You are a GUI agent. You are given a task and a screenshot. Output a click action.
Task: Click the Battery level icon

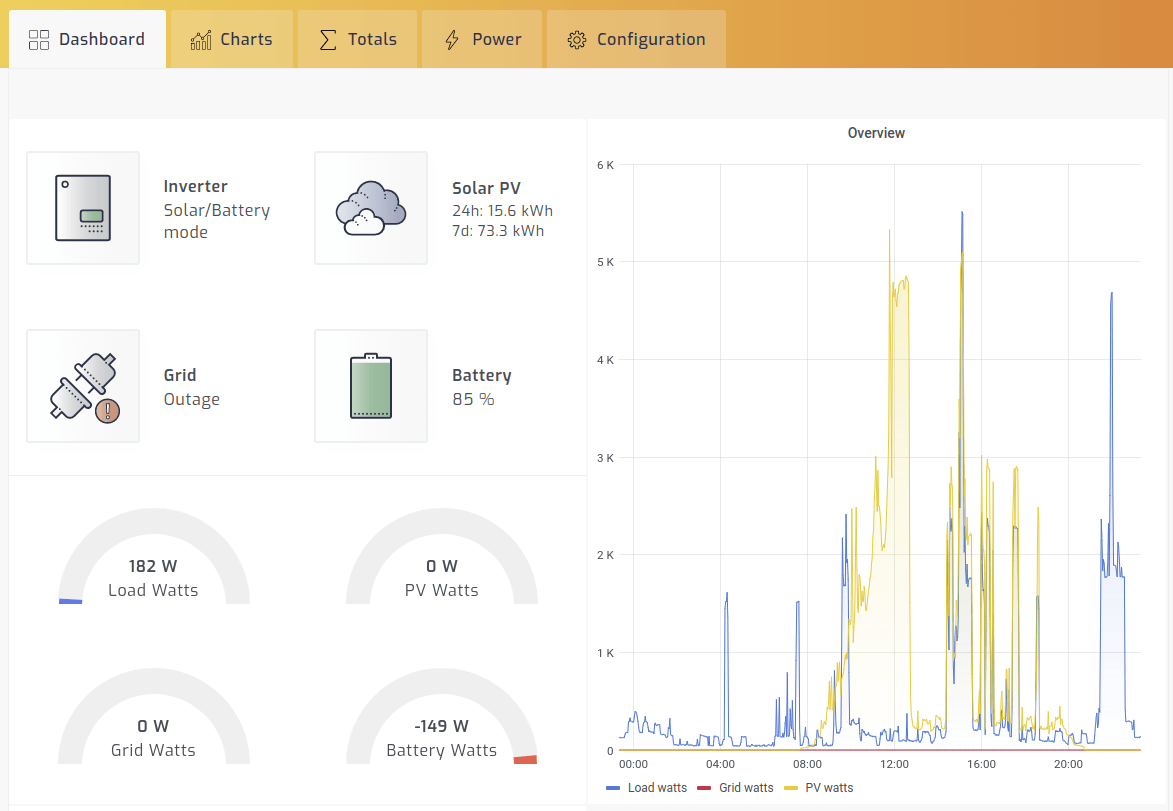(371, 385)
